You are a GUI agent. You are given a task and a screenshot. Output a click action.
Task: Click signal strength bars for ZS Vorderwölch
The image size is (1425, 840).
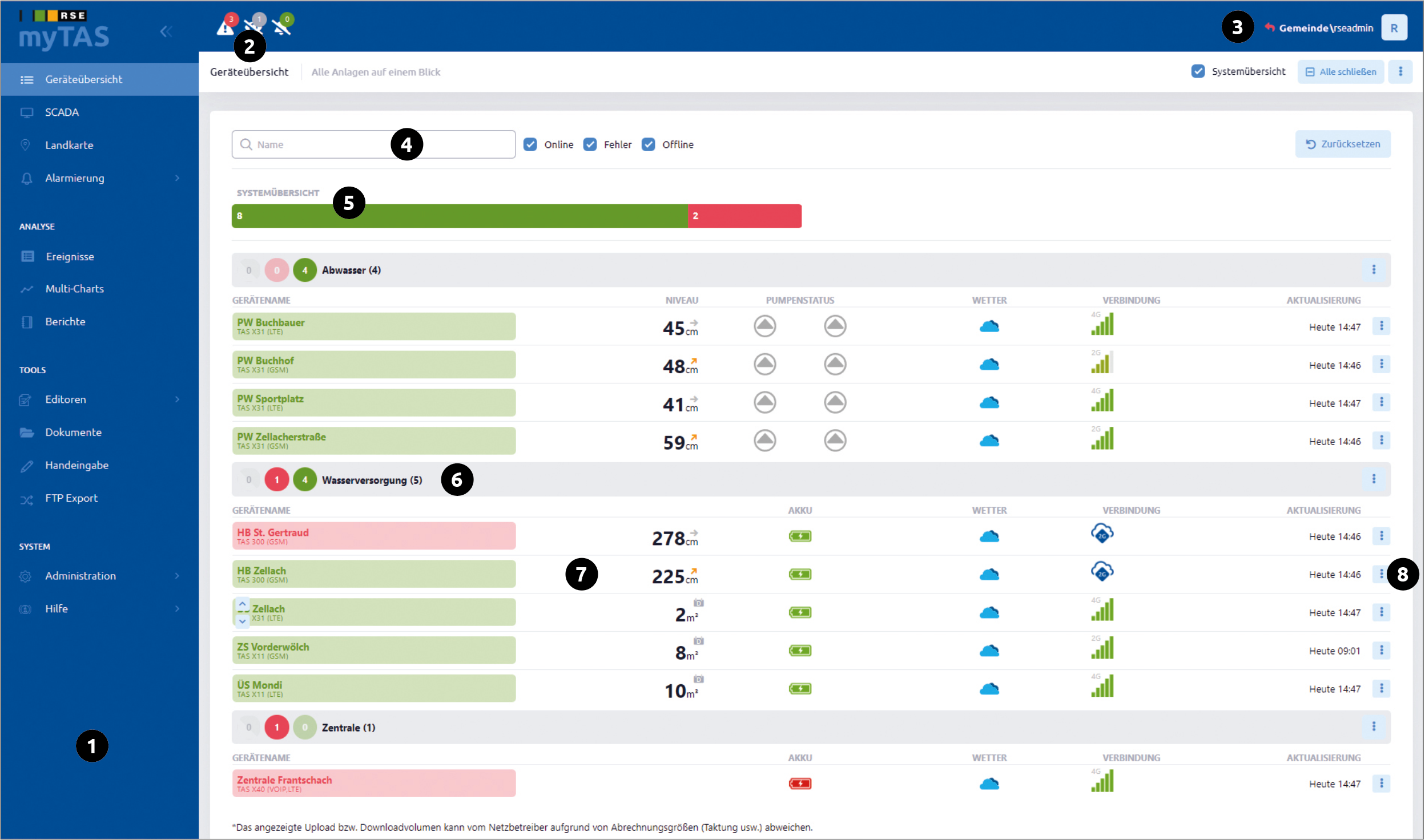pyautogui.click(x=1102, y=648)
